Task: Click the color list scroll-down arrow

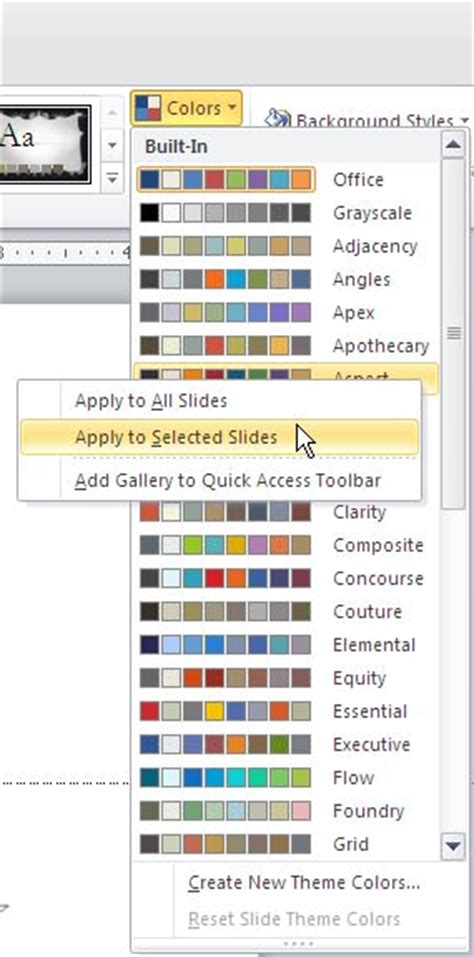Action: [453, 846]
